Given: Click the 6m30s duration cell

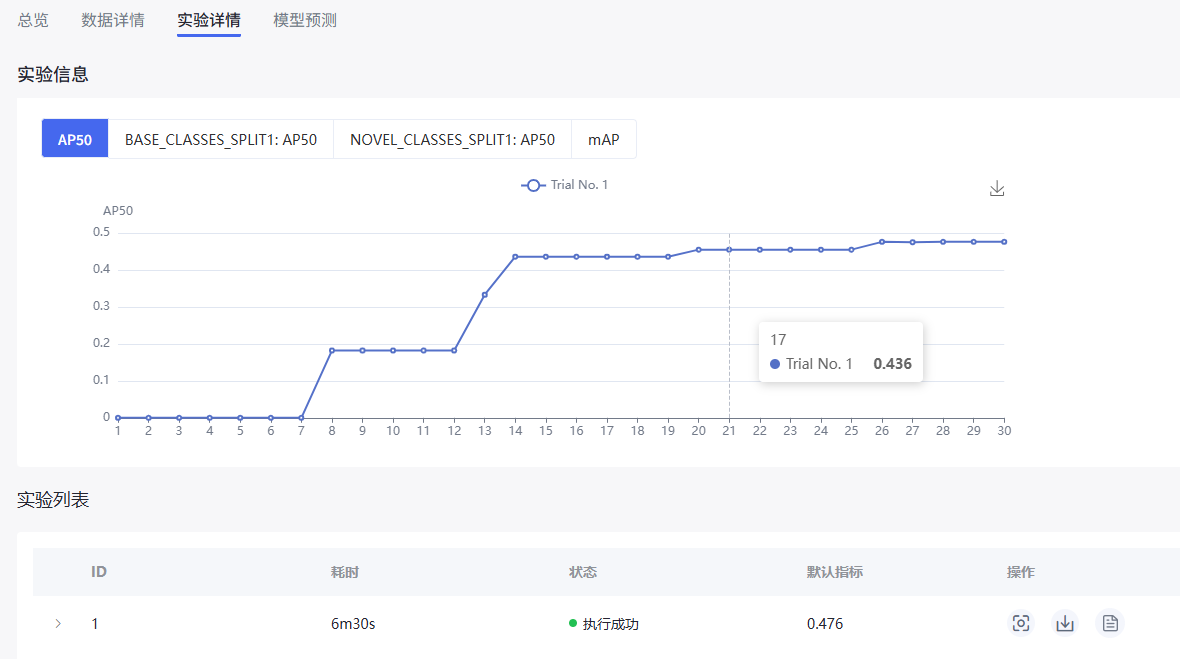Looking at the screenshot, I should 353,624.
